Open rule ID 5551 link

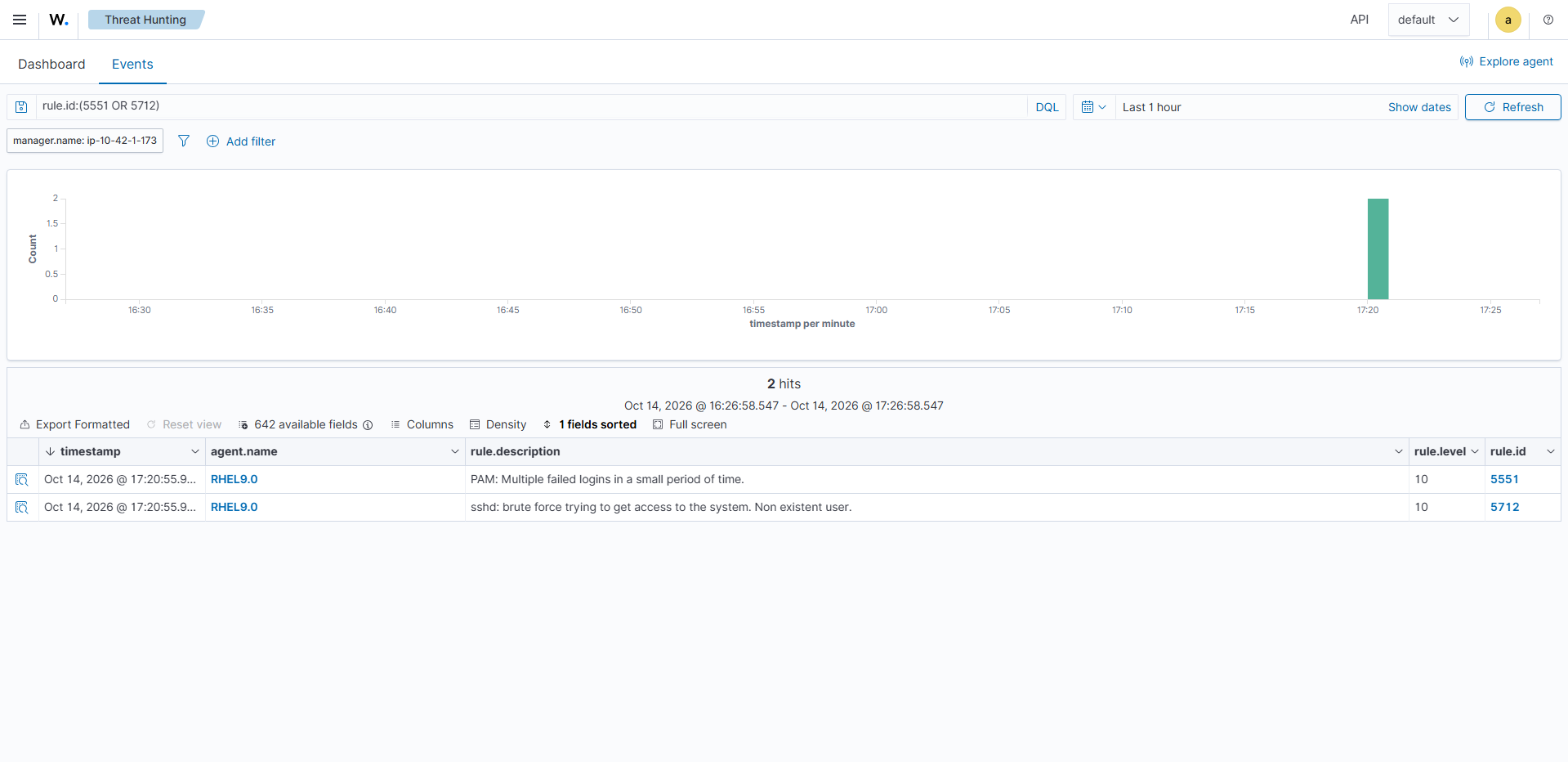coord(1504,480)
